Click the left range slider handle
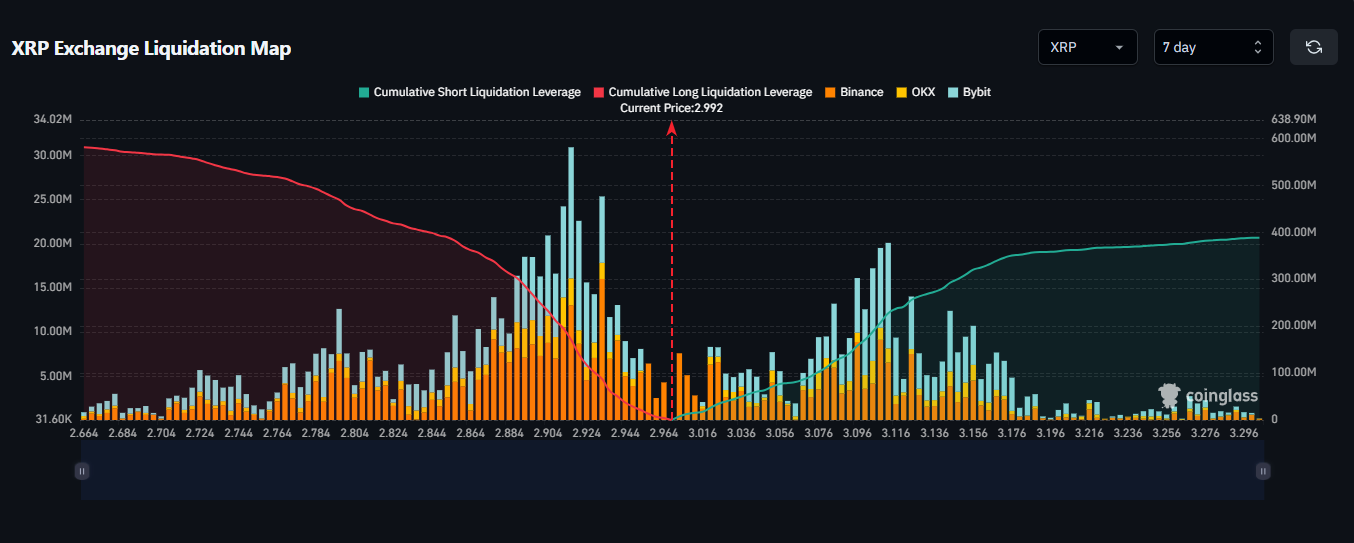This screenshot has height=543, width=1354. 82,470
